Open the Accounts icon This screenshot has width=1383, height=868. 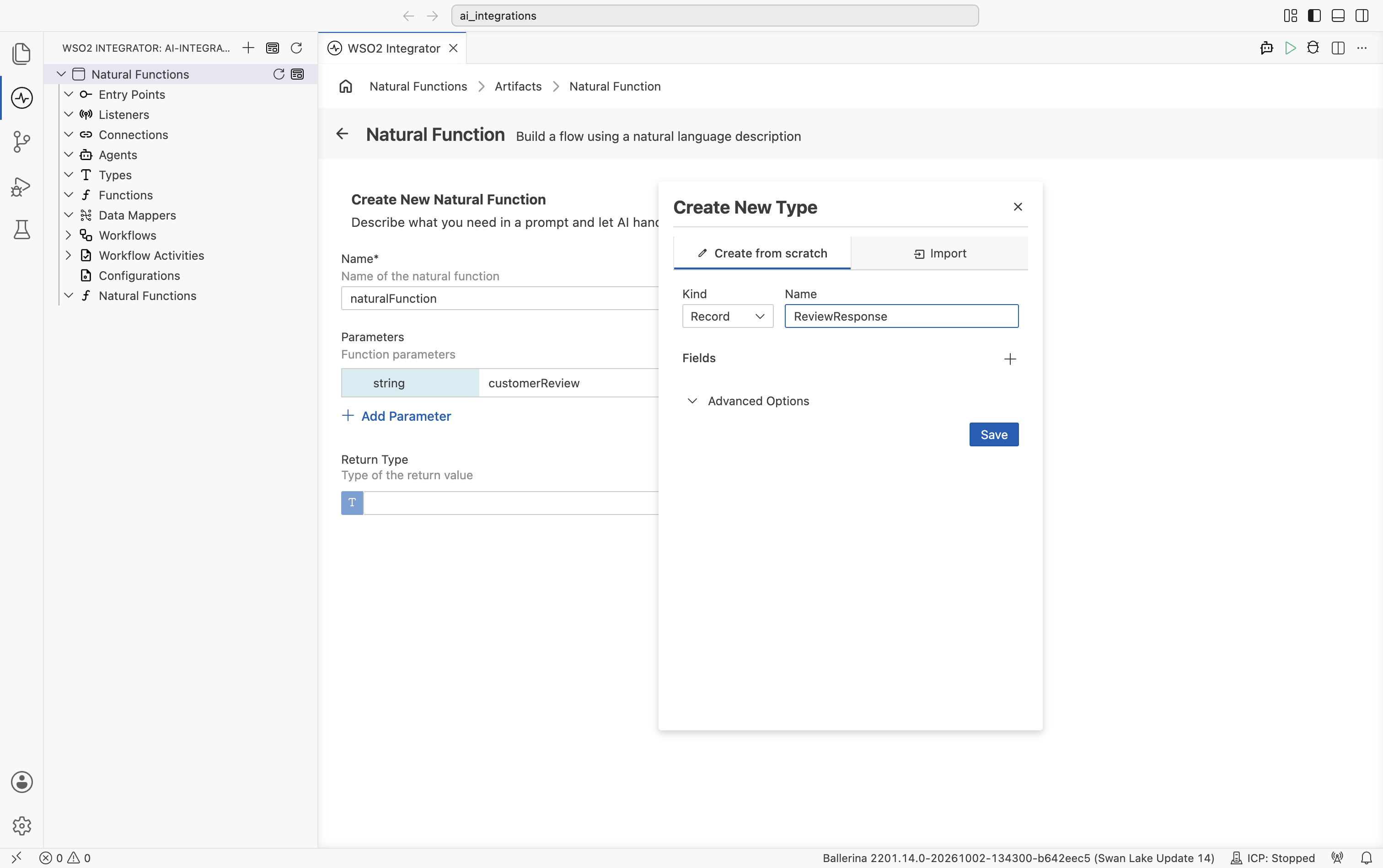pos(22,782)
